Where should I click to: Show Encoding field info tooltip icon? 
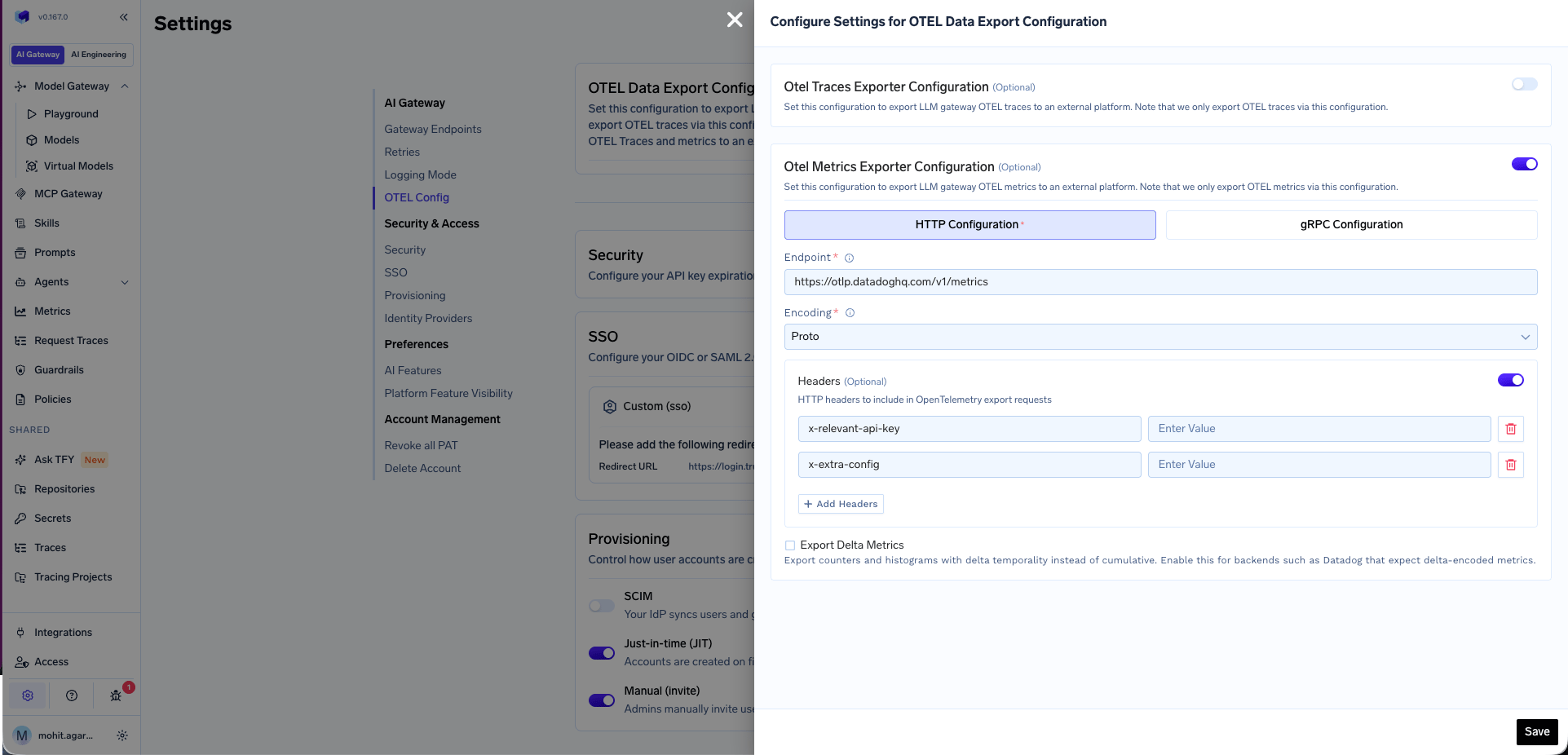click(x=850, y=313)
